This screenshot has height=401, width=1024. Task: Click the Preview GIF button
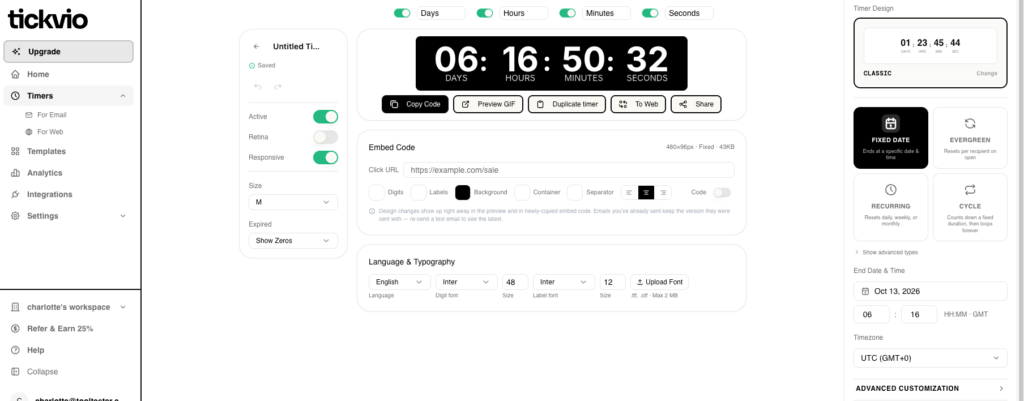click(488, 104)
